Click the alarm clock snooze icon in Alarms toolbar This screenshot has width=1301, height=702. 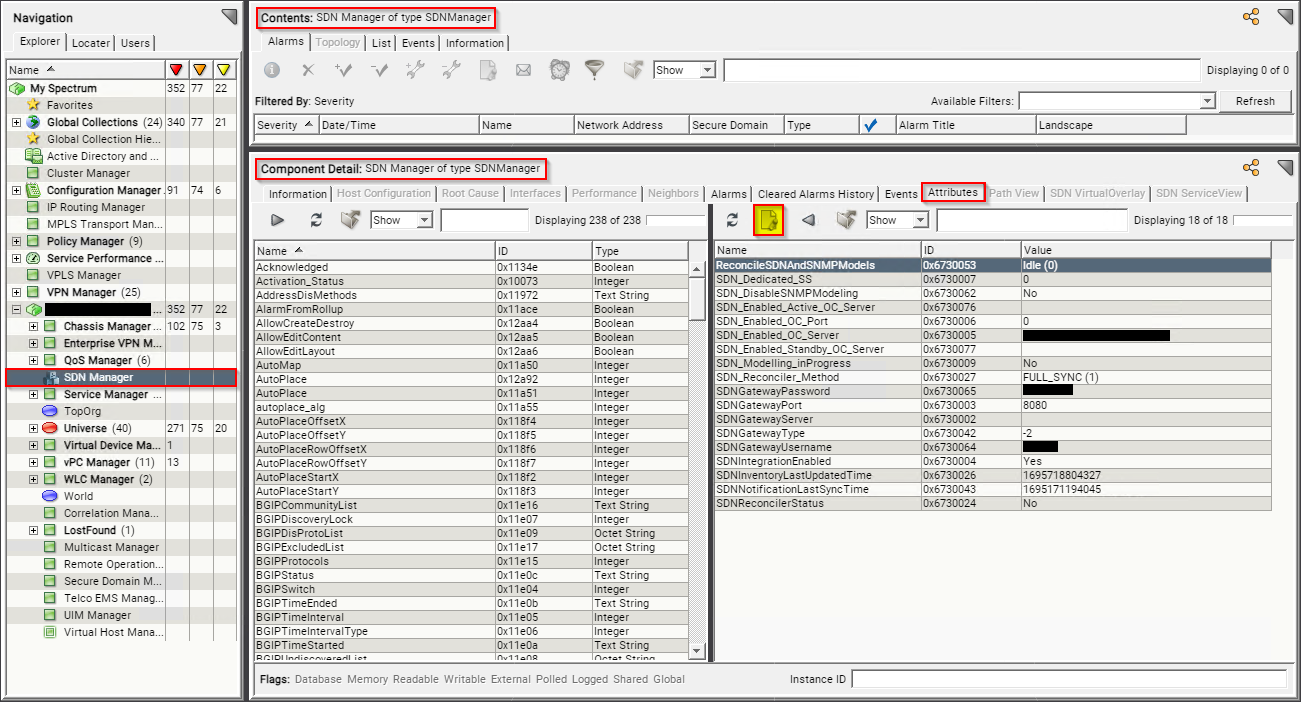point(559,70)
